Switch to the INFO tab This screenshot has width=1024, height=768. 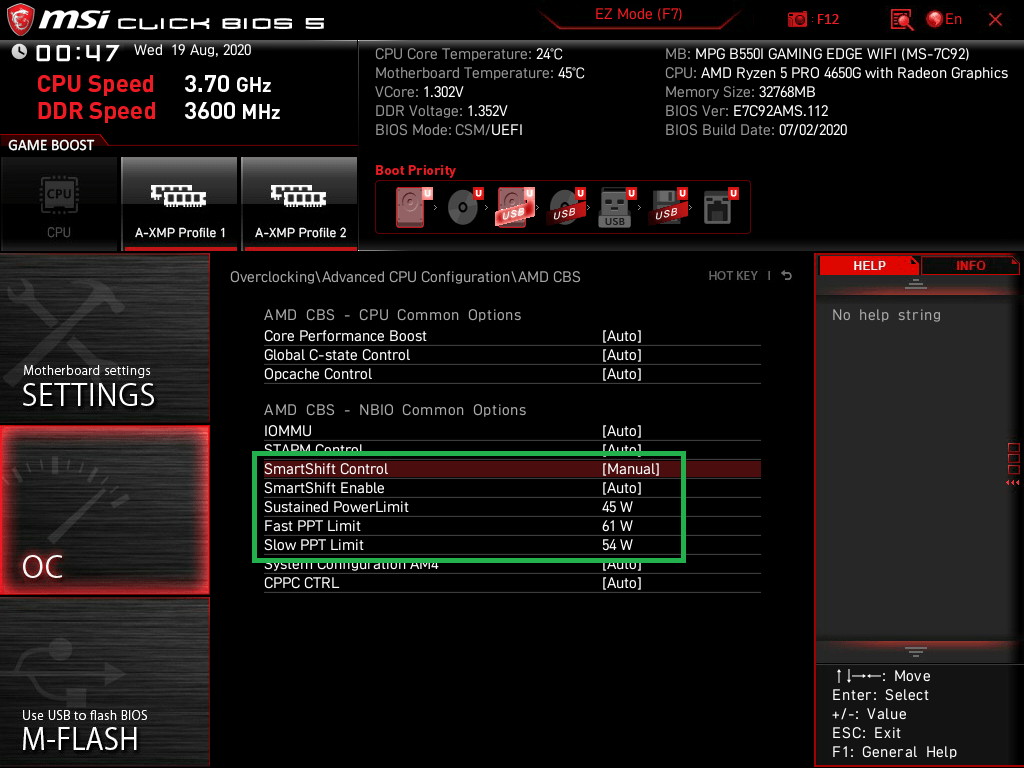[970, 266]
